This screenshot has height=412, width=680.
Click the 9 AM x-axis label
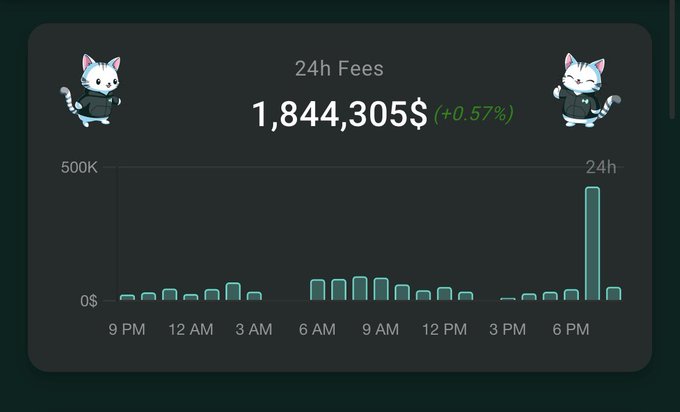(381, 330)
